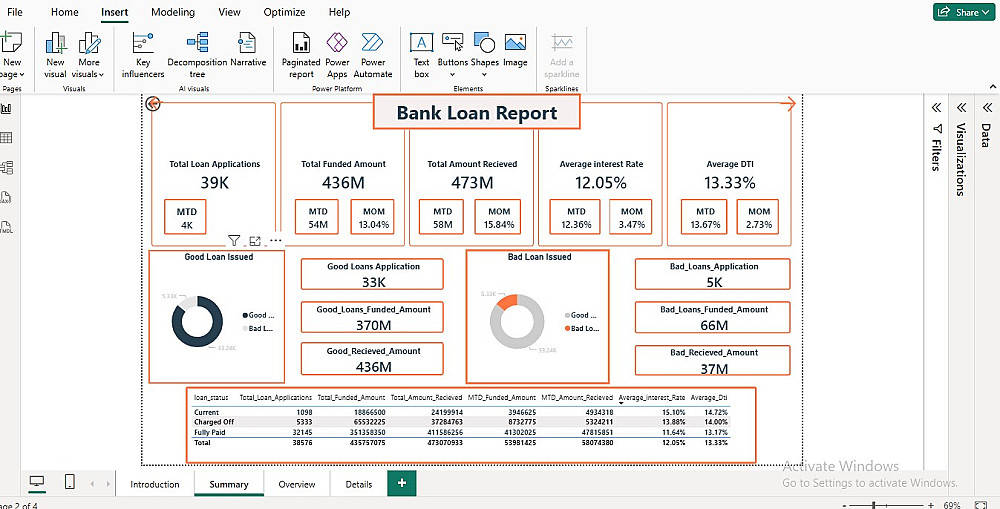The width and height of the screenshot is (1000, 509).
Task: Click the Fully Paid row label
Action: (210, 432)
